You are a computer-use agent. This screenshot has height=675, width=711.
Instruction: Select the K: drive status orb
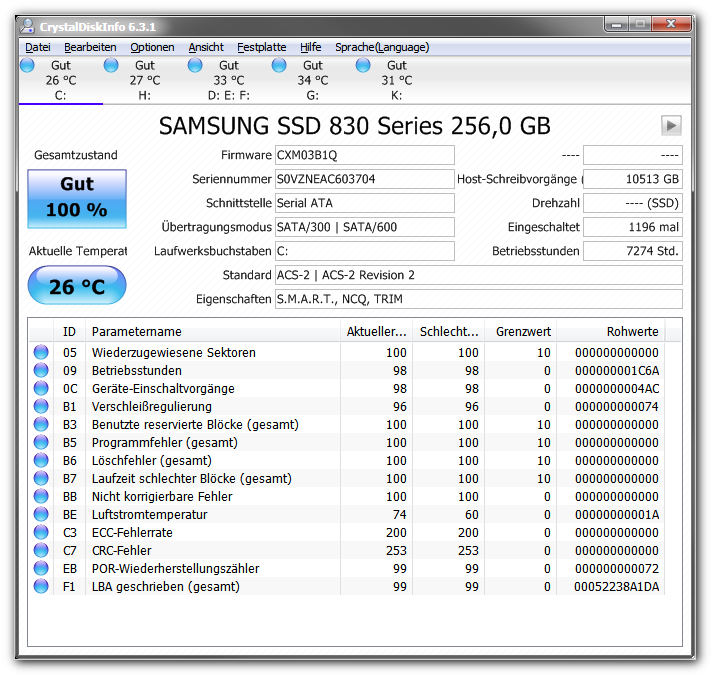click(x=363, y=65)
